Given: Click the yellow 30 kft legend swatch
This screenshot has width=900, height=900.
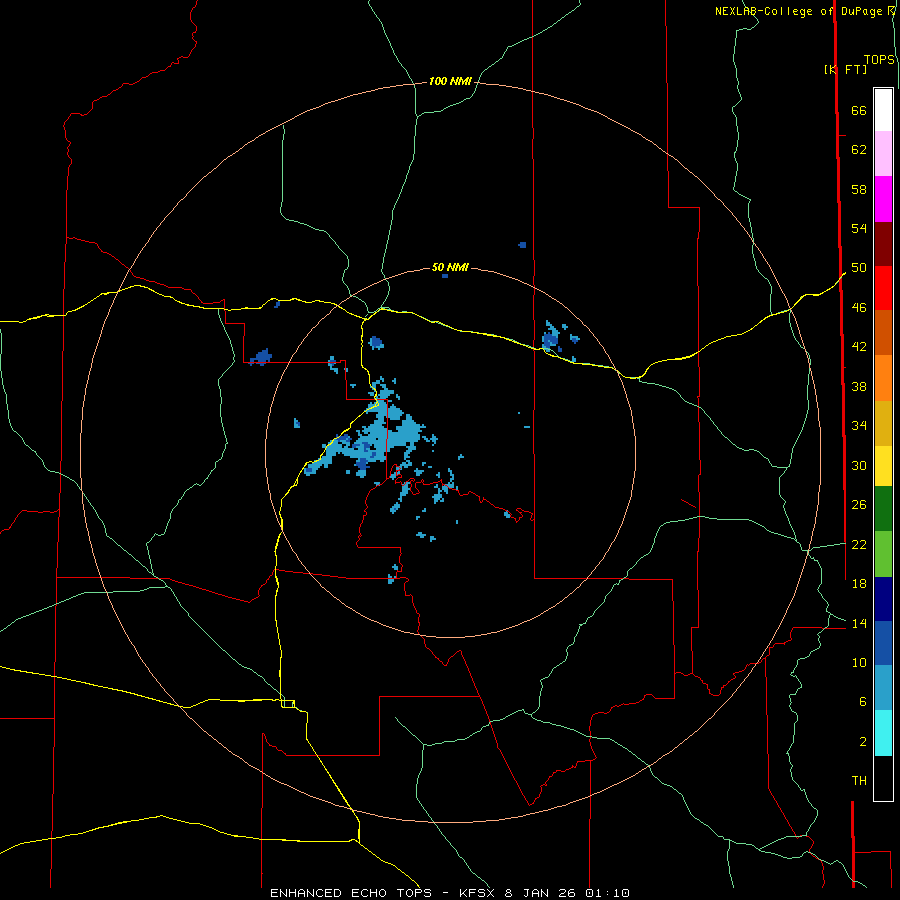Looking at the screenshot, I should click(883, 465).
